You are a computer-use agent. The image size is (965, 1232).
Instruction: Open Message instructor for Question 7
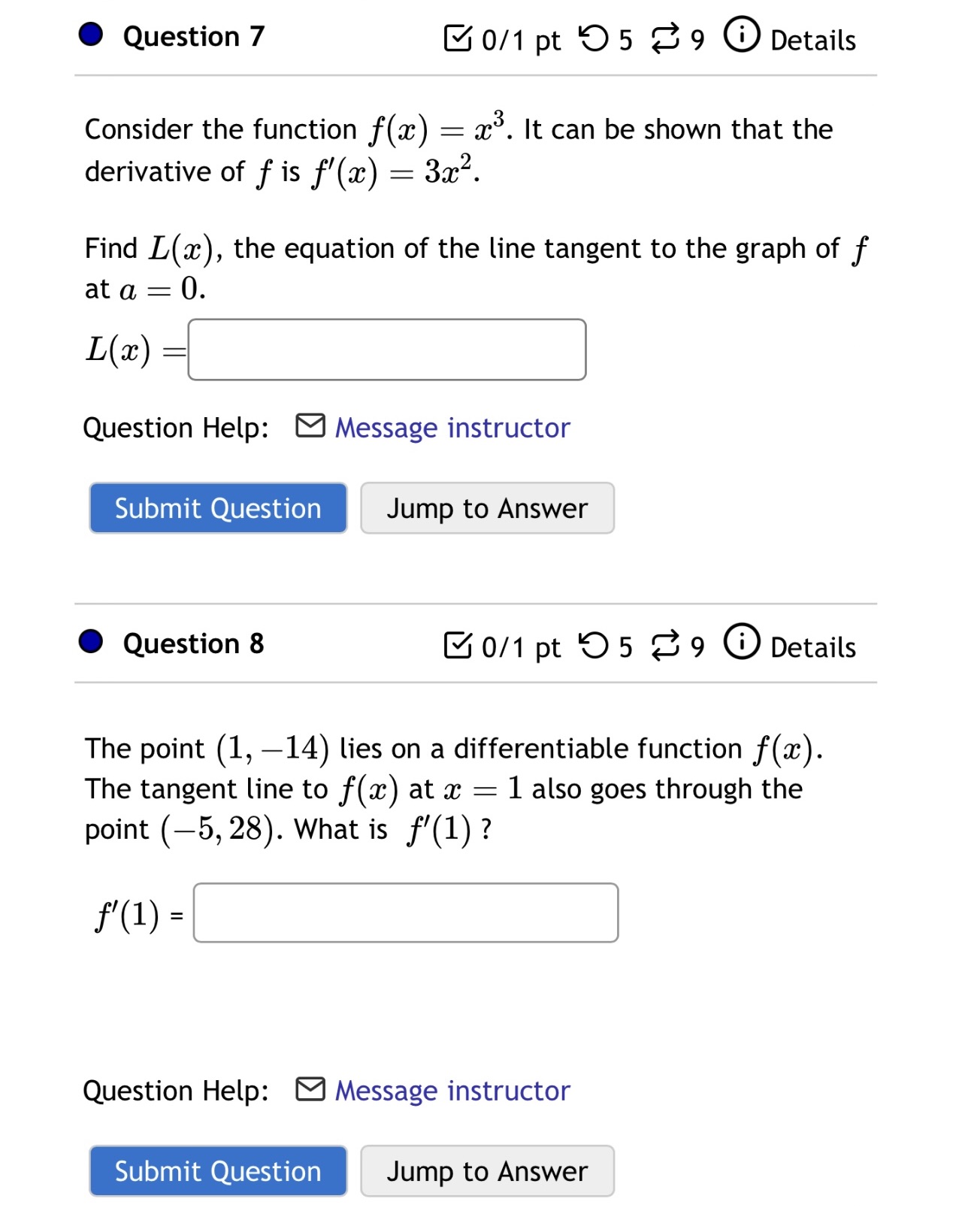[x=452, y=427]
